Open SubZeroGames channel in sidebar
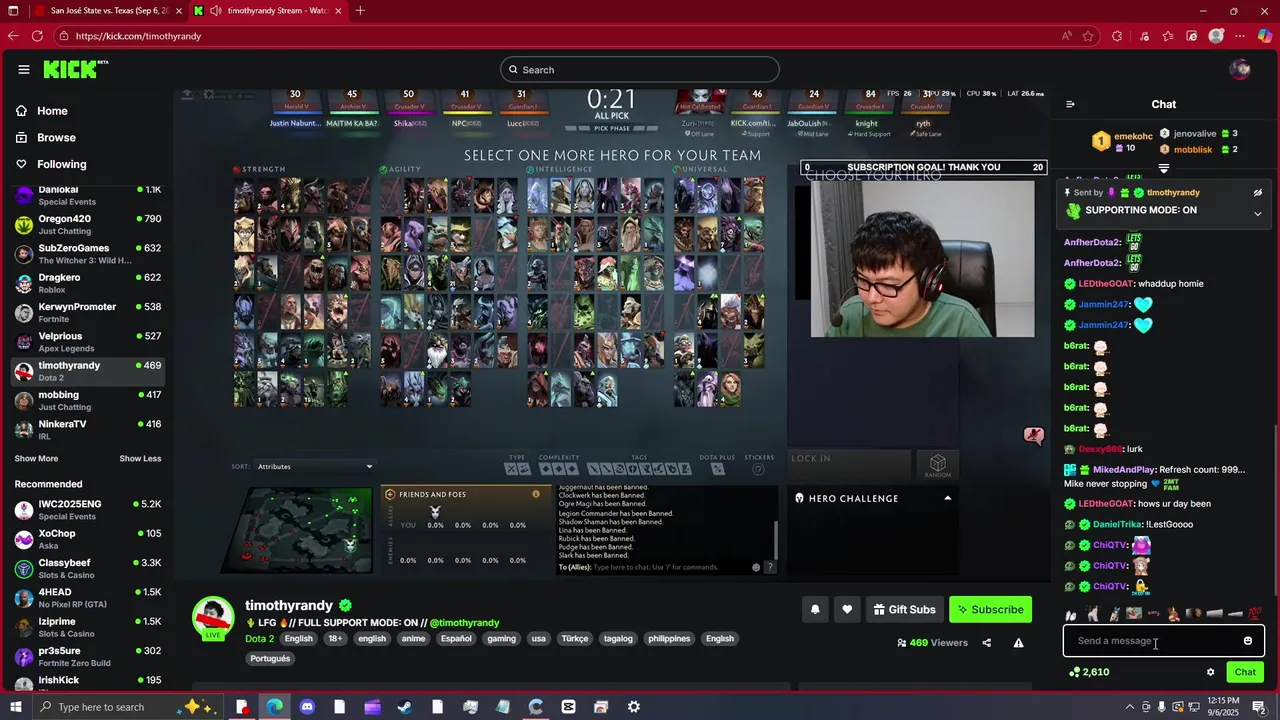This screenshot has width=1280, height=720. point(87,253)
